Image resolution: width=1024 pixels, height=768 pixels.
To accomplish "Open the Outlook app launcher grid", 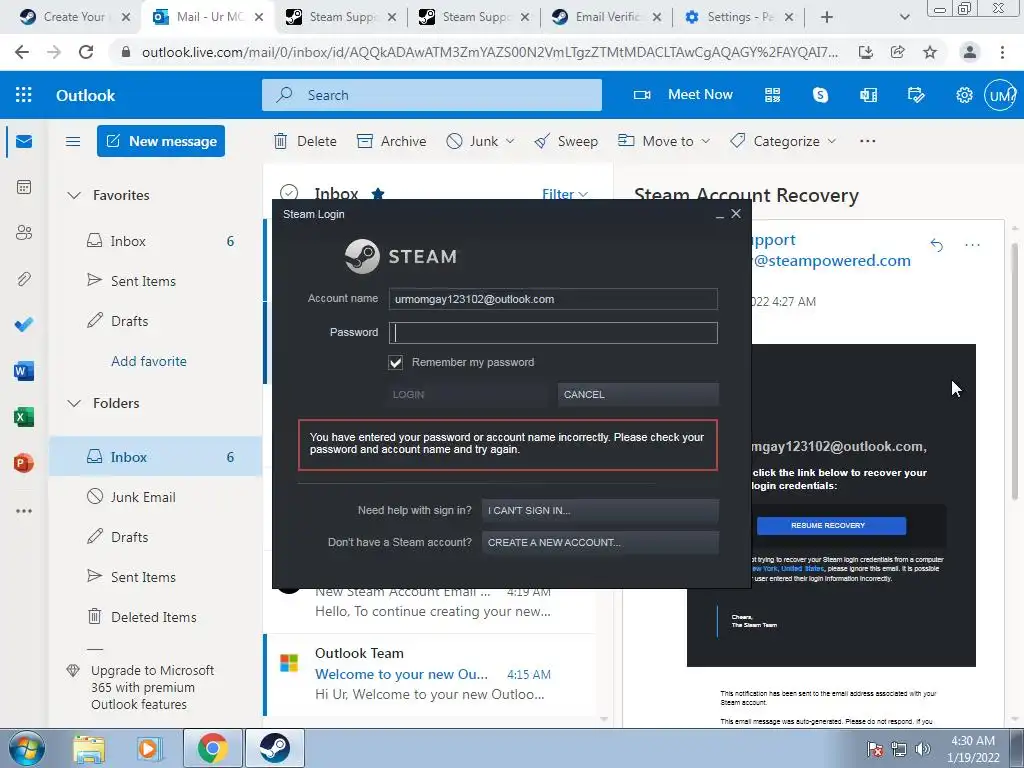I will (x=24, y=95).
